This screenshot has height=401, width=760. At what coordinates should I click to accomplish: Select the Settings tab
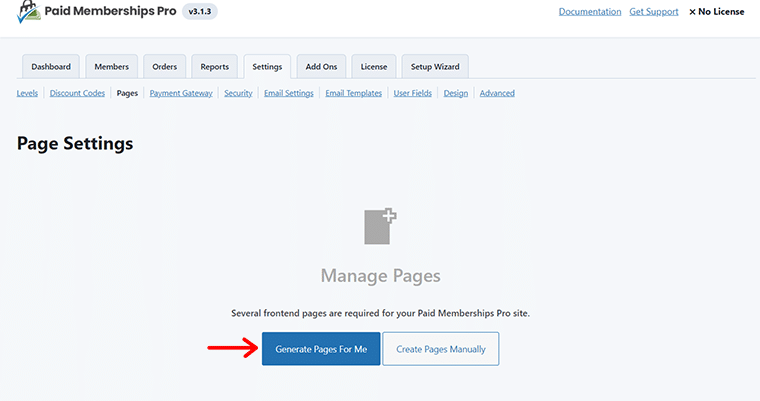pyautogui.click(x=267, y=66)
